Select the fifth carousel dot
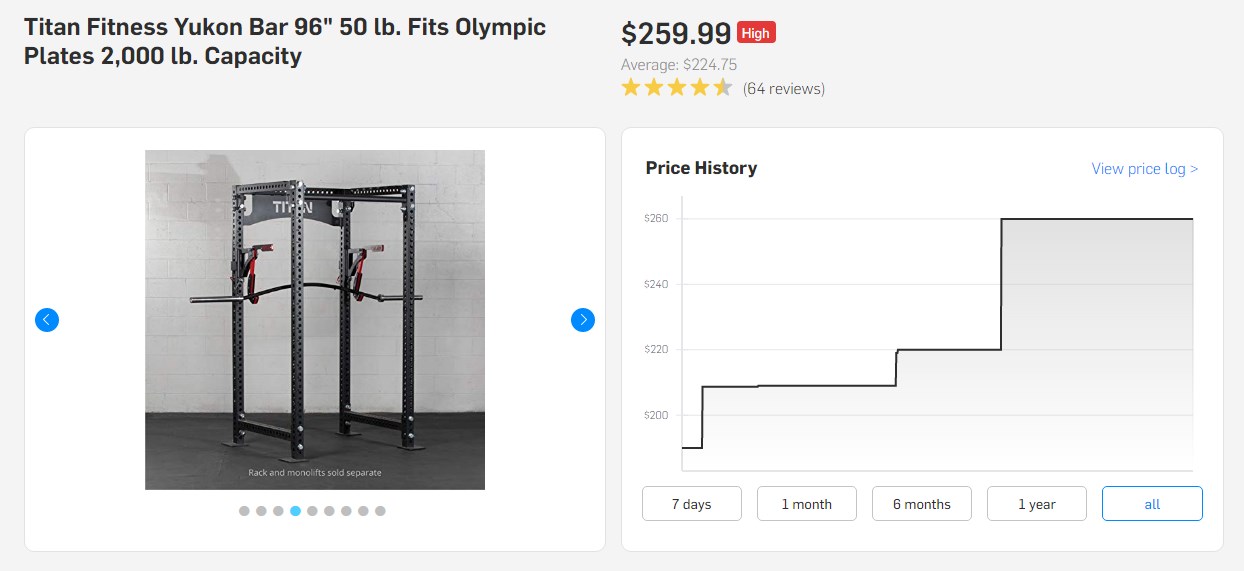Screen dimensions: 1244x571 pos(312,511)
